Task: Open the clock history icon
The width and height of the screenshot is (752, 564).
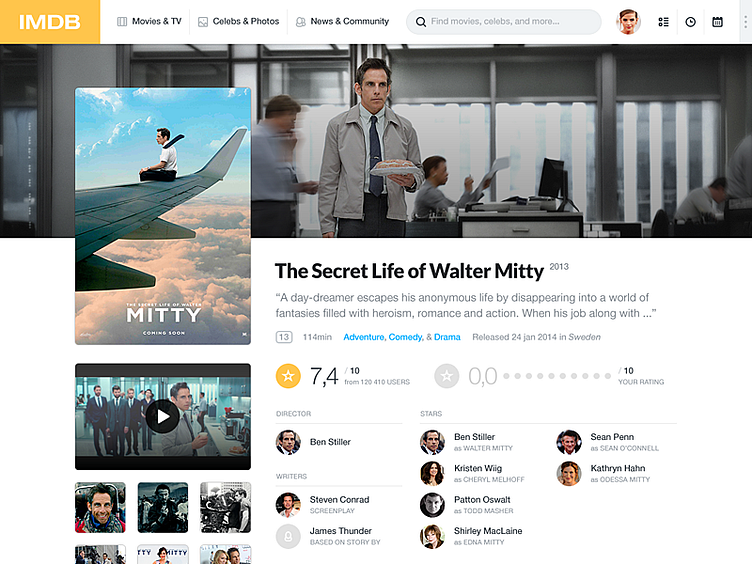Action: (x=690, y=22)
